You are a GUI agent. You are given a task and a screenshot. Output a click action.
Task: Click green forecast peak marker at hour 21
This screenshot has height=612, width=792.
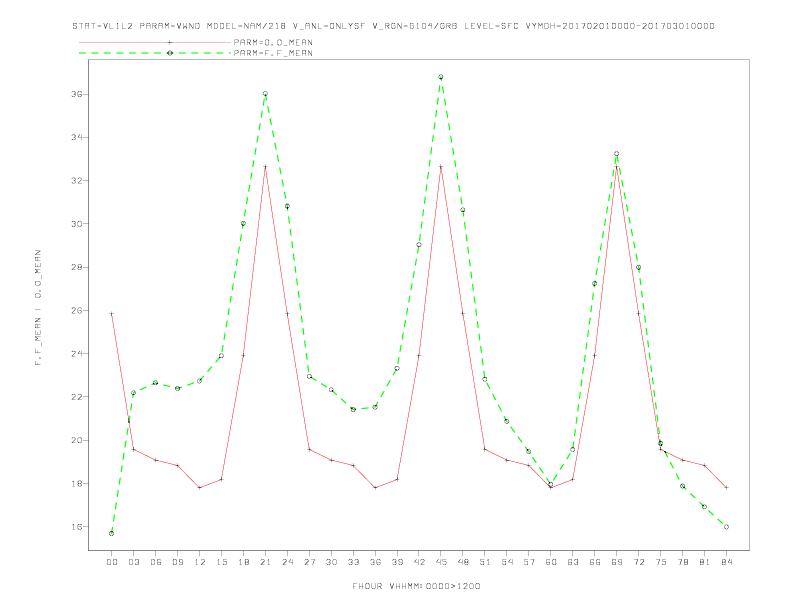pyautogui.click(x=265, y=94)
